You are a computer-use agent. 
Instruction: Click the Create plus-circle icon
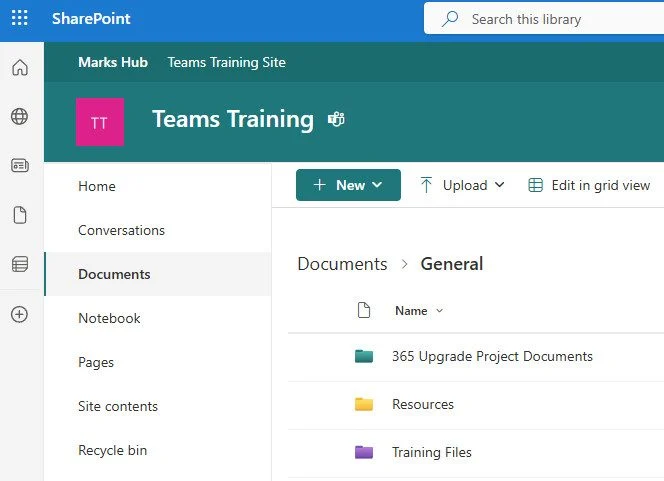point(19,315)
